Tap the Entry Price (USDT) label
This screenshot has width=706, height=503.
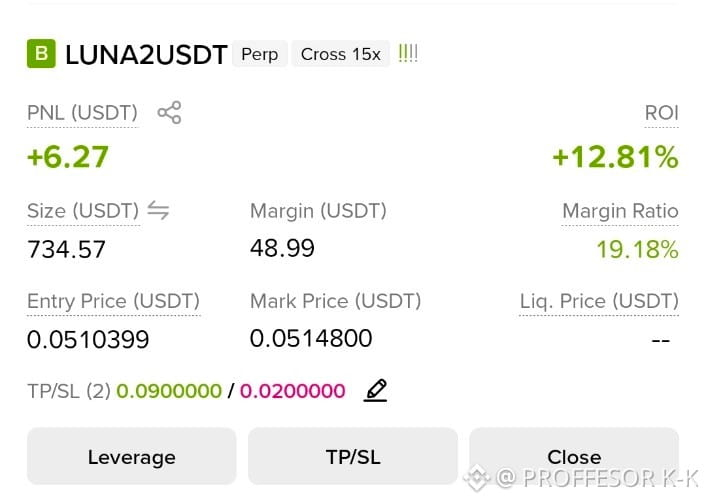click(x=113, y=301)
